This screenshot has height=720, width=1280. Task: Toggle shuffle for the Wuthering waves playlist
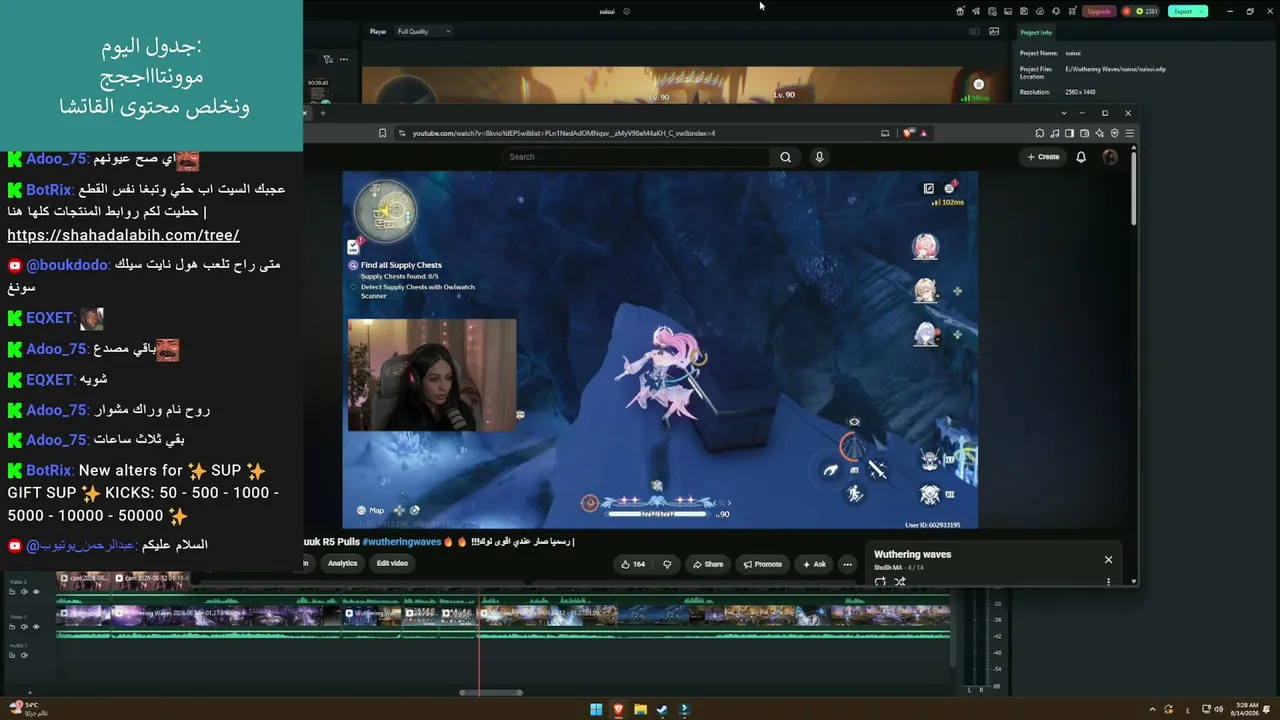[899, 582]
